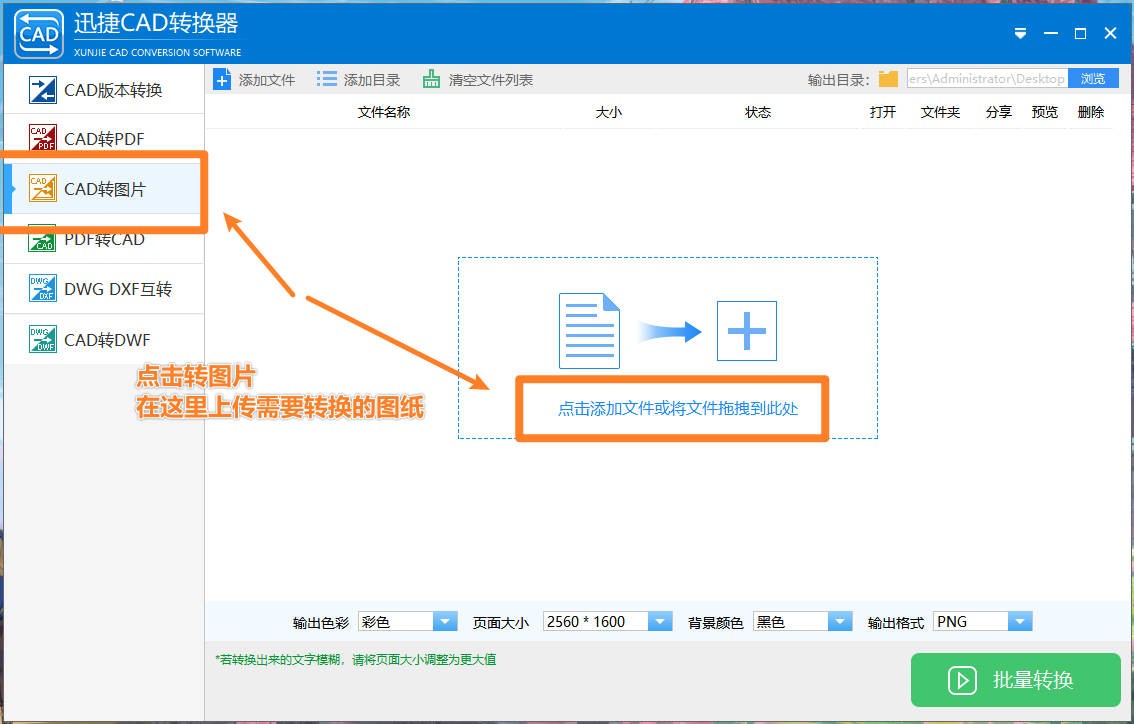Click the 清空文件列表 clear list icon

click(x=433, y=78)
